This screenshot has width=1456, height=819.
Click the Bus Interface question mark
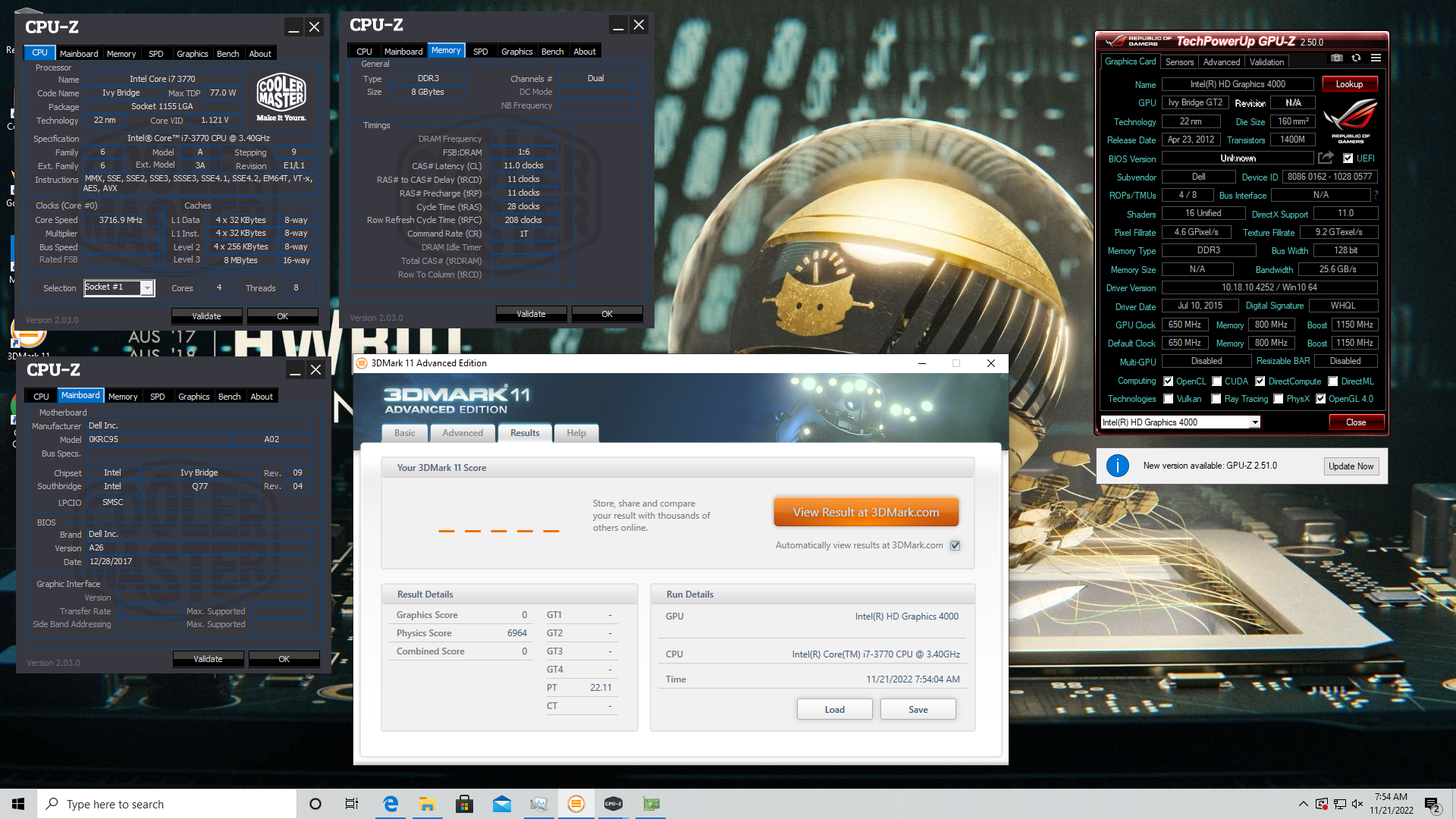1376,195
